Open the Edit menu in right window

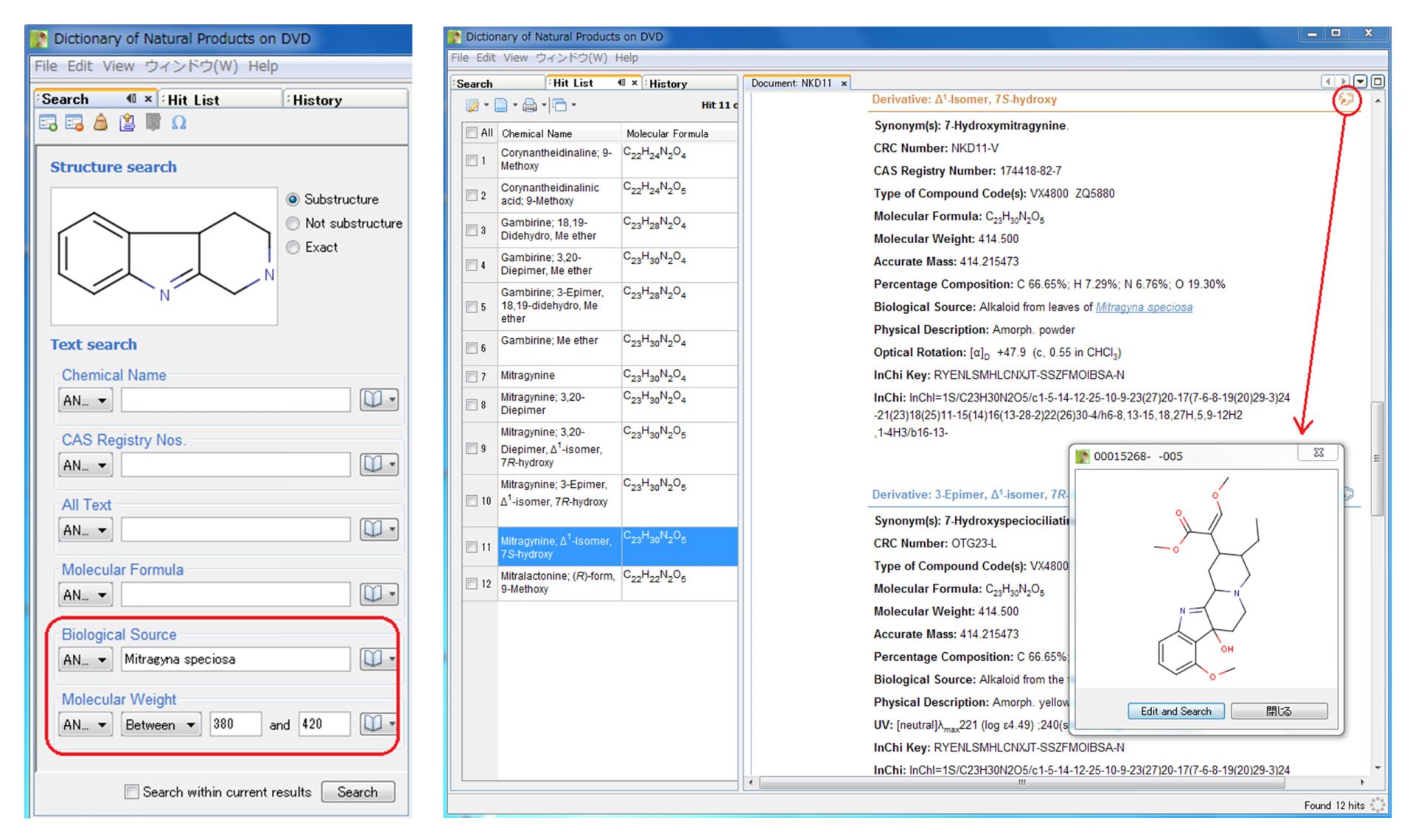pyautogui.click(x=486, y=57)
